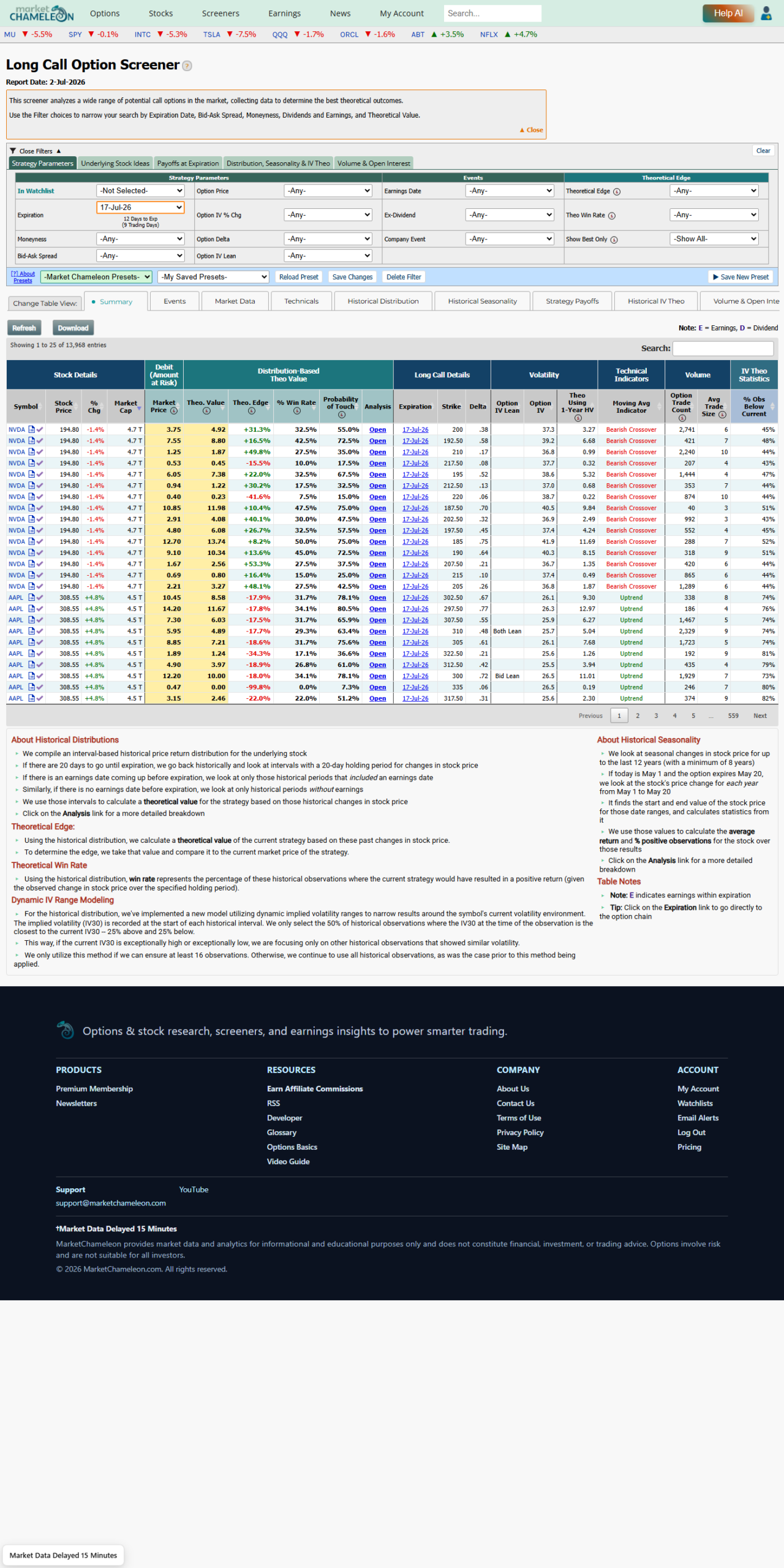This screenshot has height=1568, width=784.
Task: Click the info icon under Option Trade Count
Action: pyautogui.click(x=682, y=418)
